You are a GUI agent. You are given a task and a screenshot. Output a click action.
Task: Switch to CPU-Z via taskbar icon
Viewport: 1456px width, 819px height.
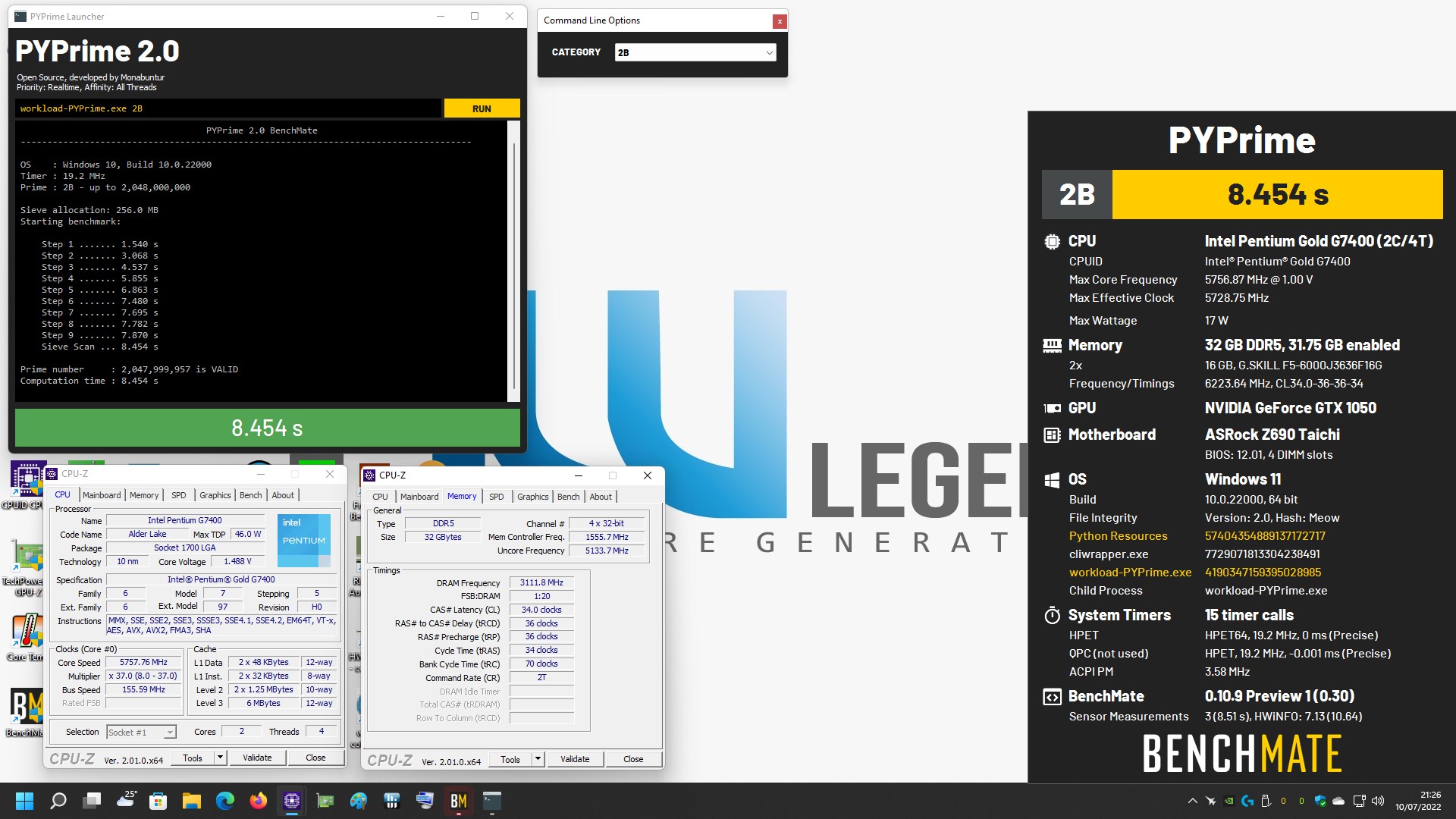(x=292, y=801)
